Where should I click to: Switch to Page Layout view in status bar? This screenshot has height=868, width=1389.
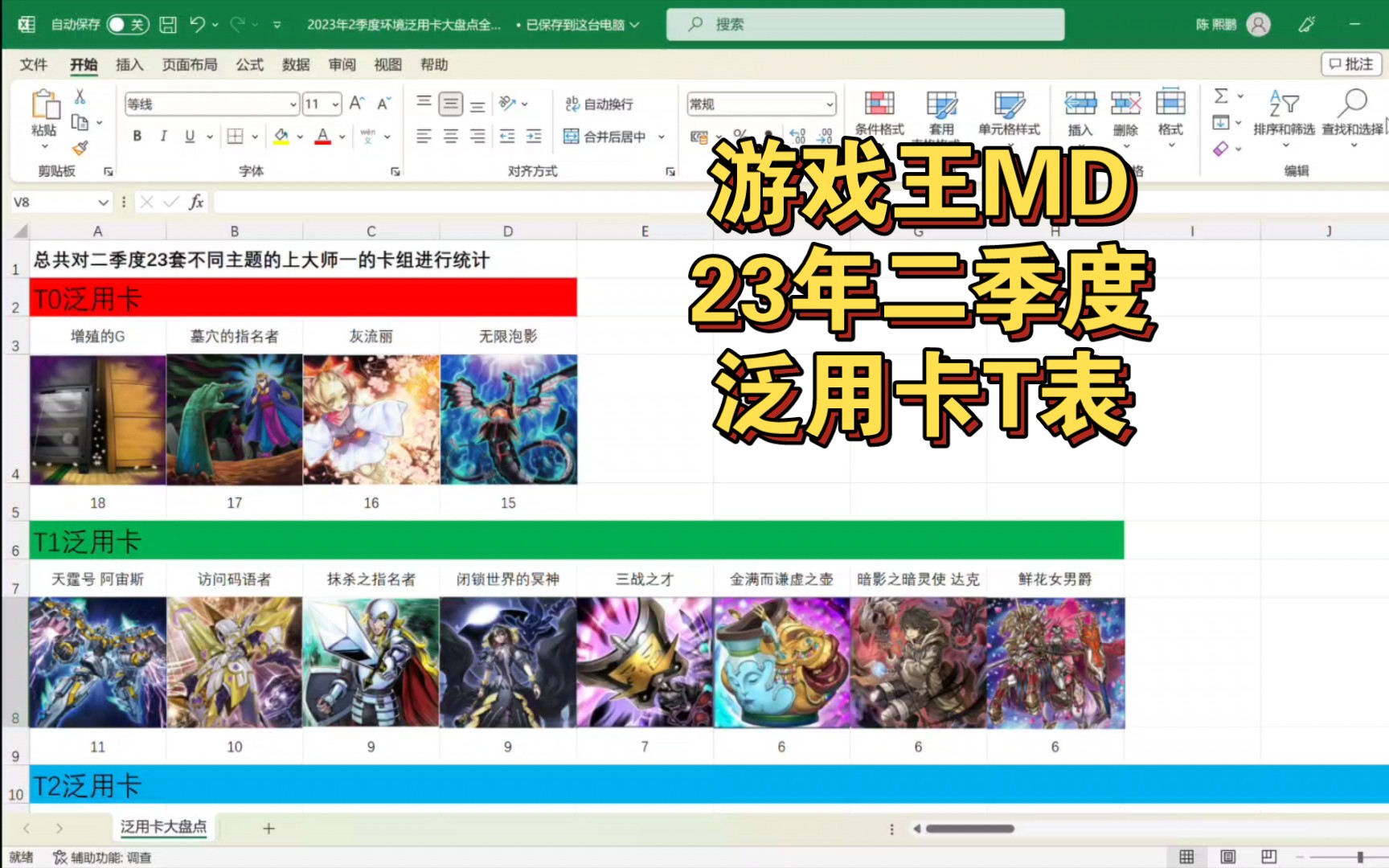[1228, 857]
